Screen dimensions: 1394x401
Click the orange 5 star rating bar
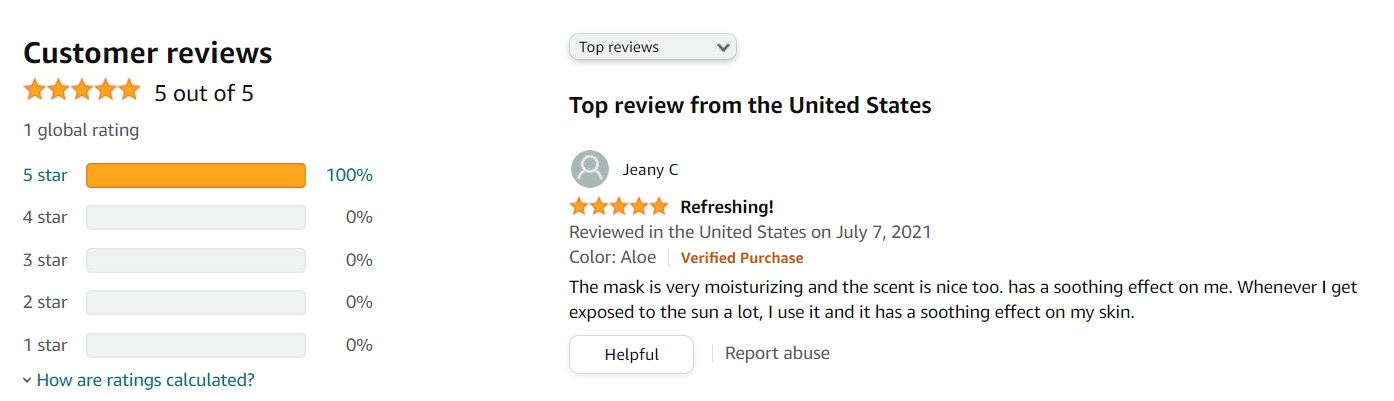coord(196,175)
